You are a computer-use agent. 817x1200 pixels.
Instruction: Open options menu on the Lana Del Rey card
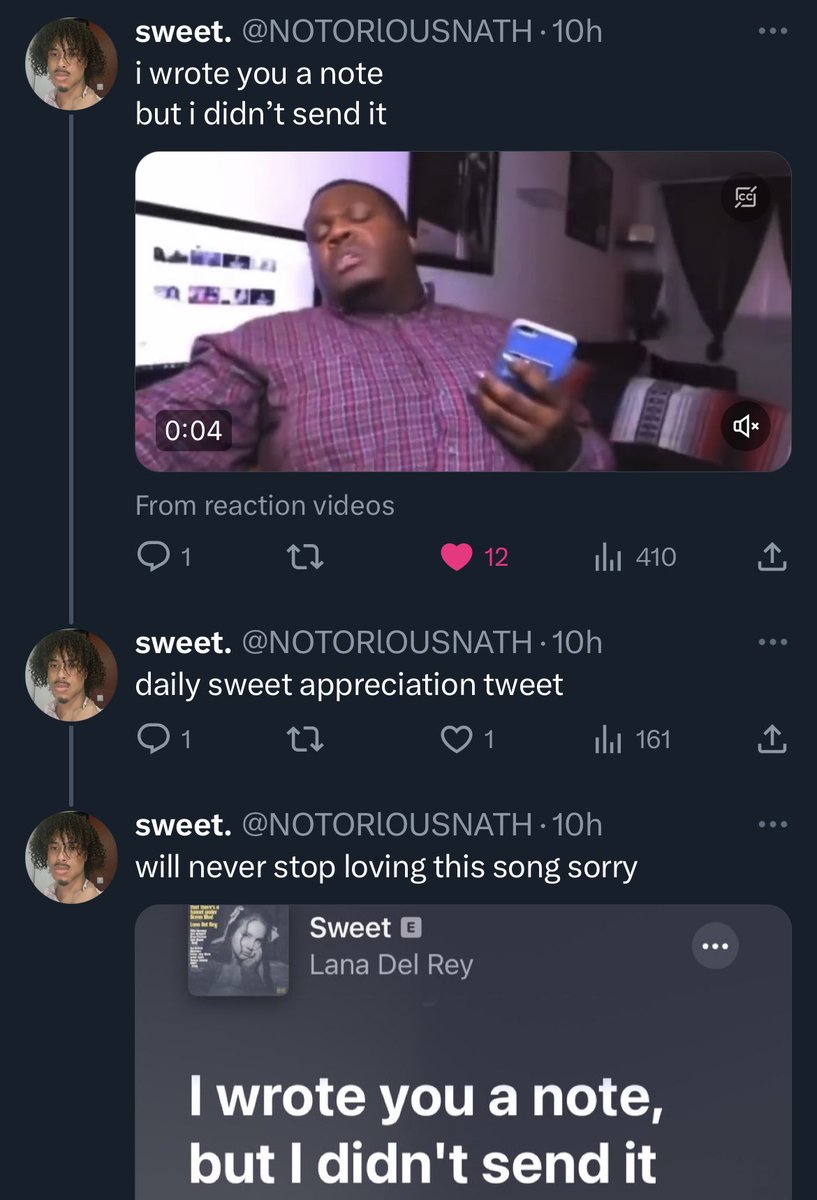(x=714, y=946)
